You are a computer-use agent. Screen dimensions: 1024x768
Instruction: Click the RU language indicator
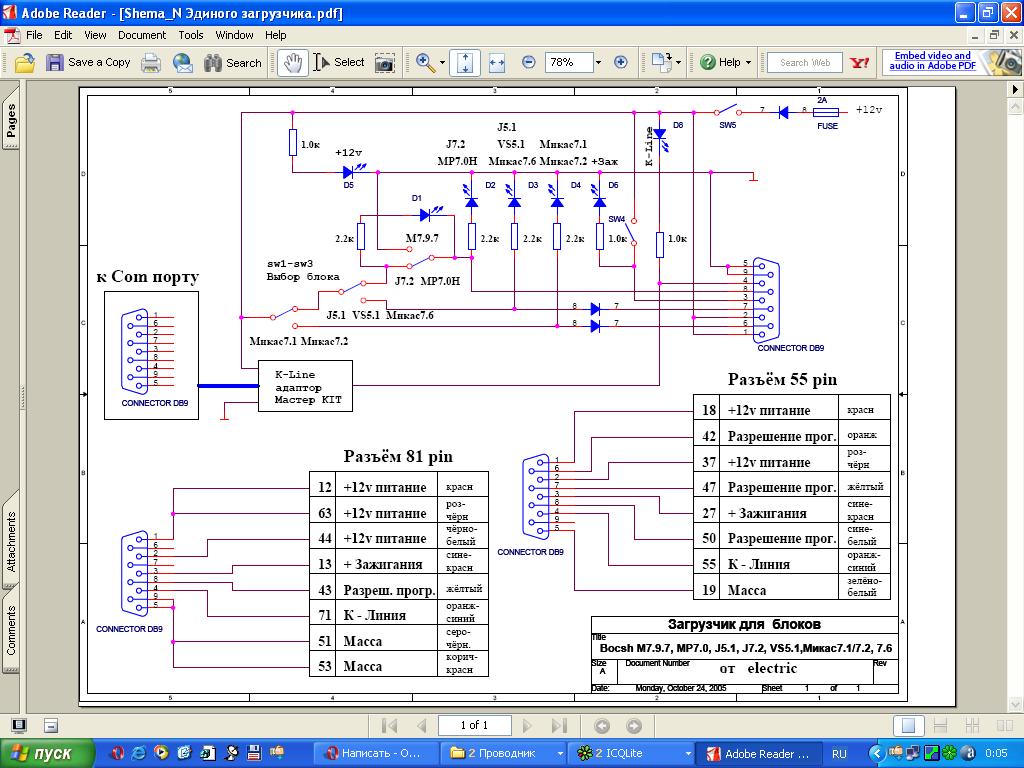coord(839,754)
